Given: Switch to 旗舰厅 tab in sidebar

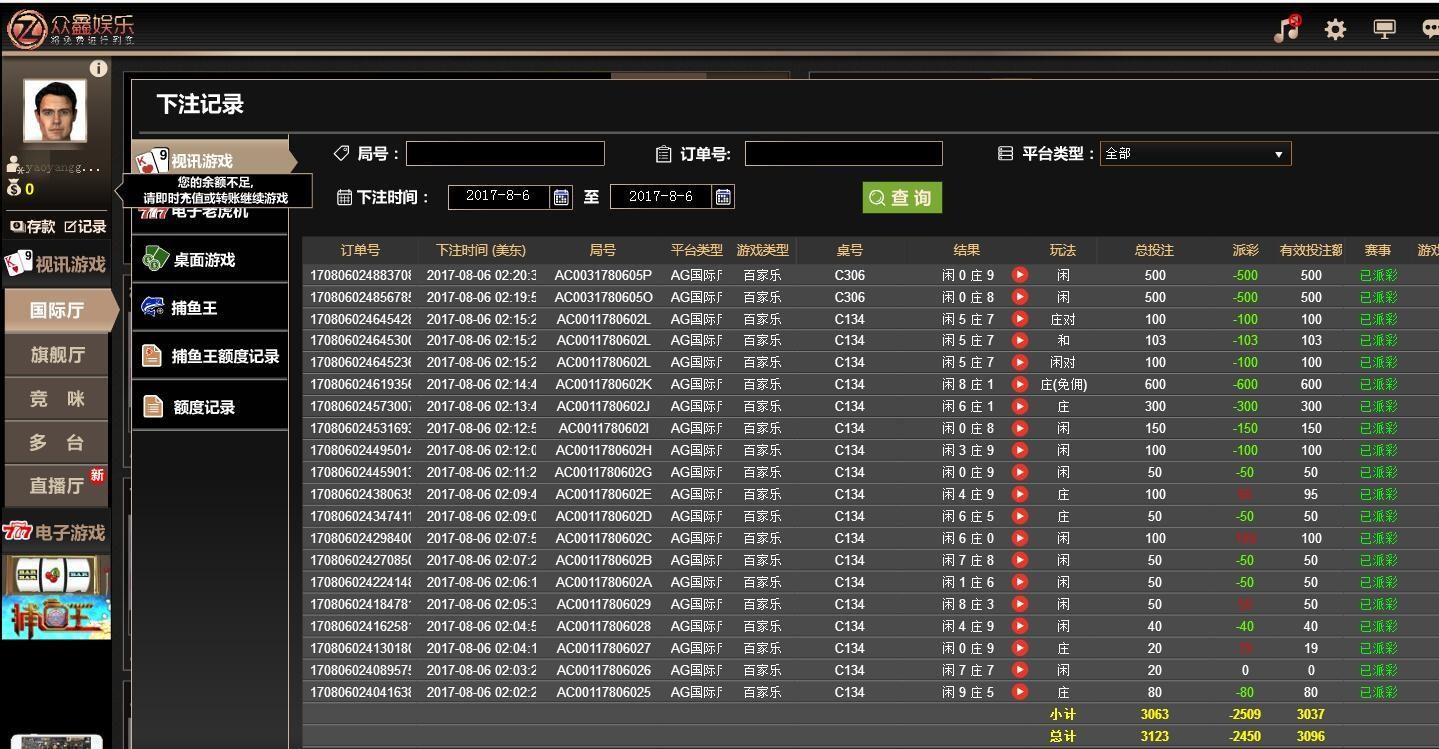Looking at the screenshot, I should click(x=57, y=355).
